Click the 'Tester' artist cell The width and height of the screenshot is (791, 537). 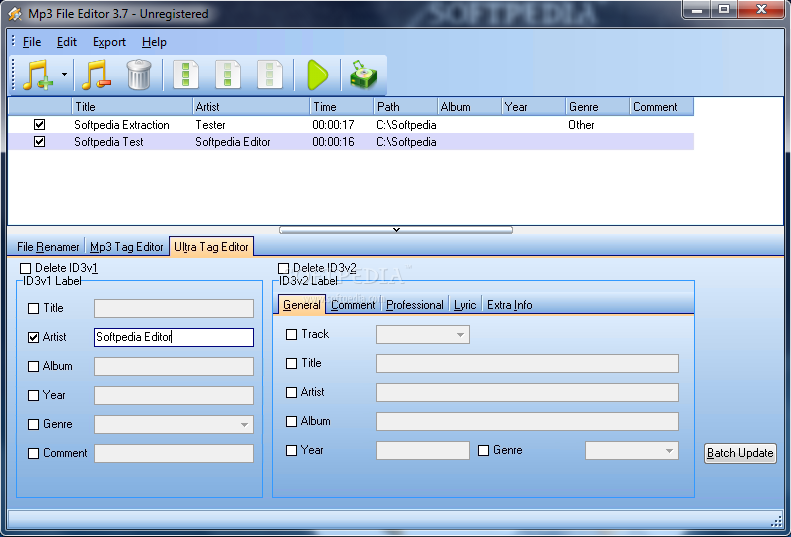[210, 125]
